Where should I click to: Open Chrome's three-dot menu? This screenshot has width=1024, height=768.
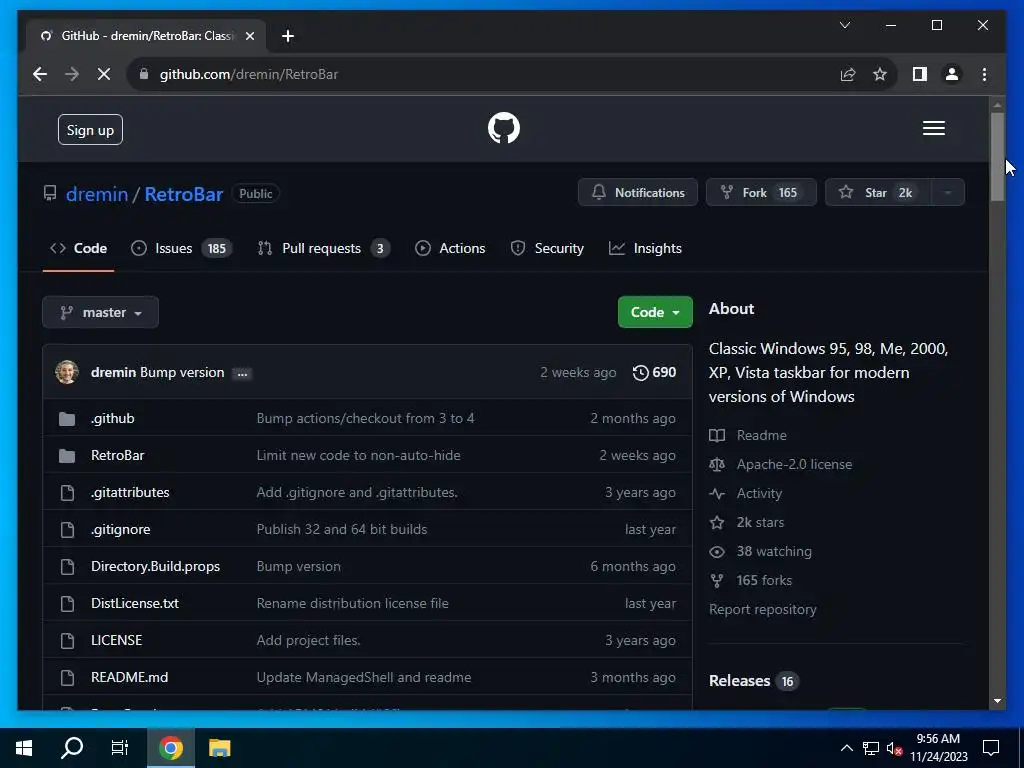pyautogui.click(x=984, y=74)
